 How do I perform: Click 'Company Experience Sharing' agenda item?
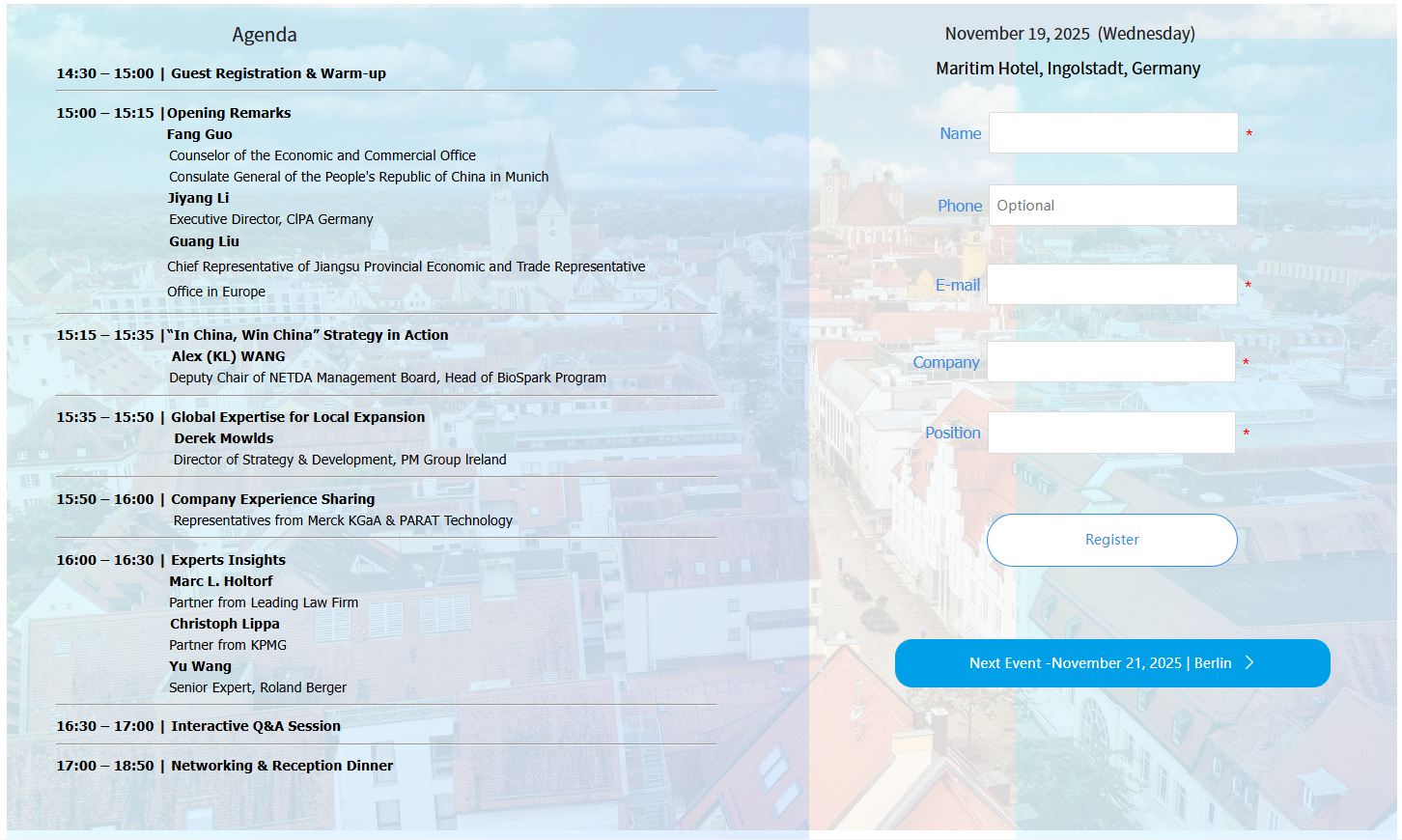pos(273,499)
